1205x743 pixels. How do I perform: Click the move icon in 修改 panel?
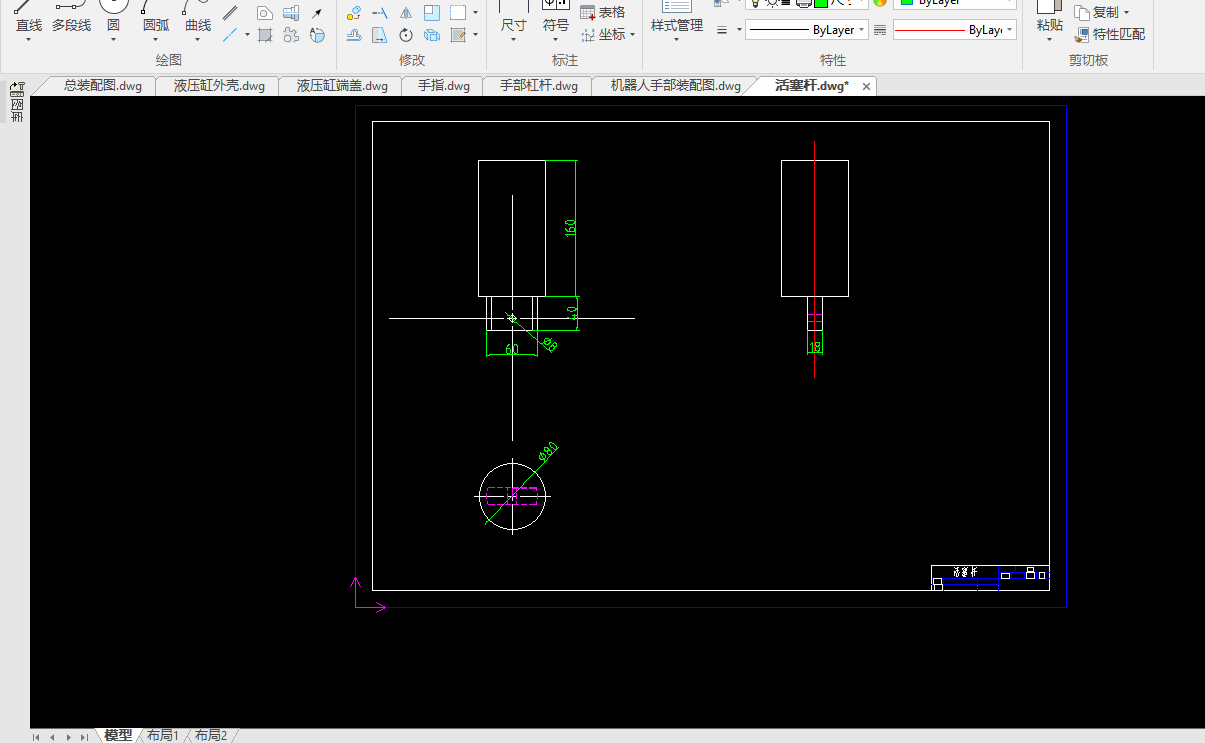[x=354, y=13]
